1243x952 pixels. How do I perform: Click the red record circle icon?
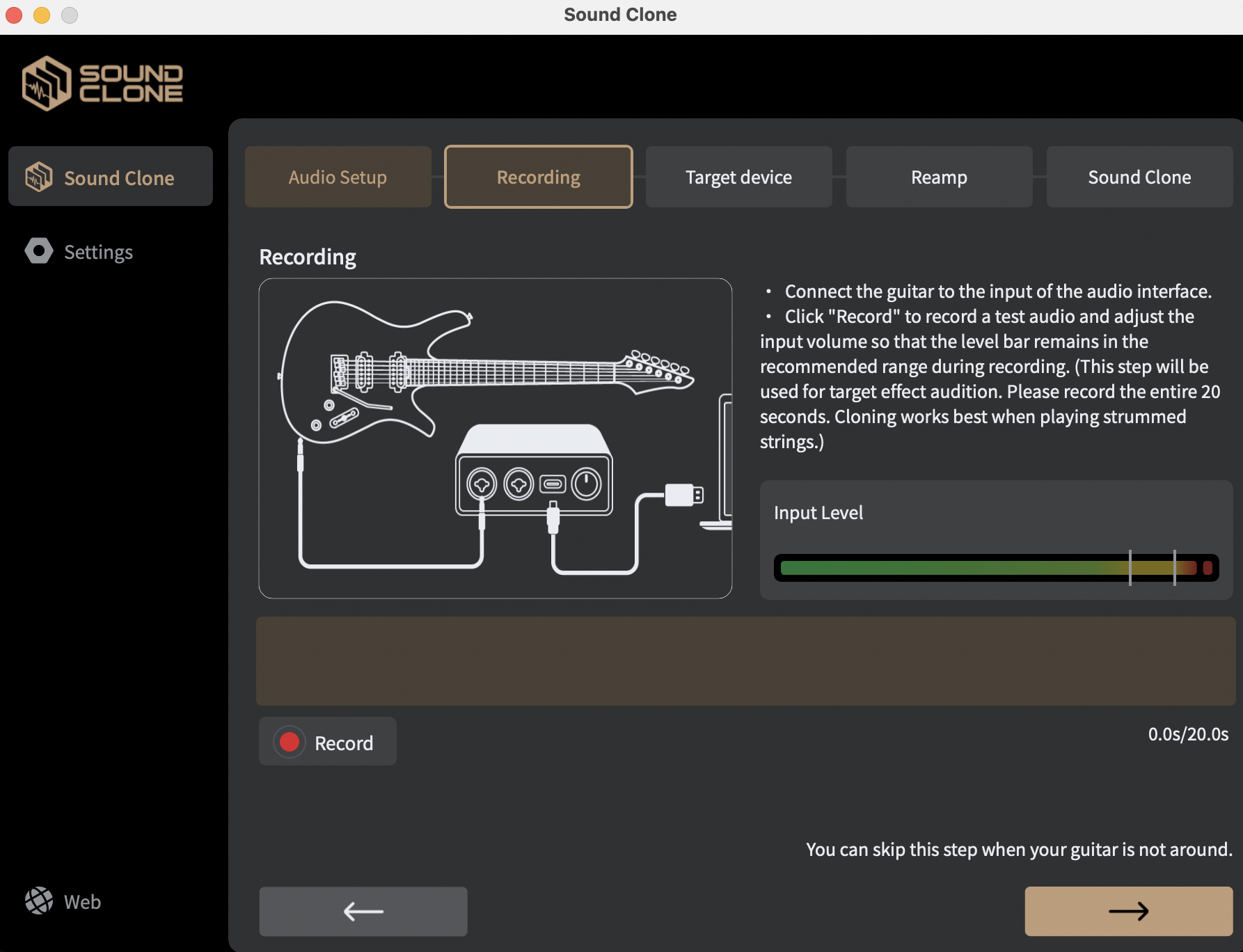pyautogui.click(x=290, y=742)
